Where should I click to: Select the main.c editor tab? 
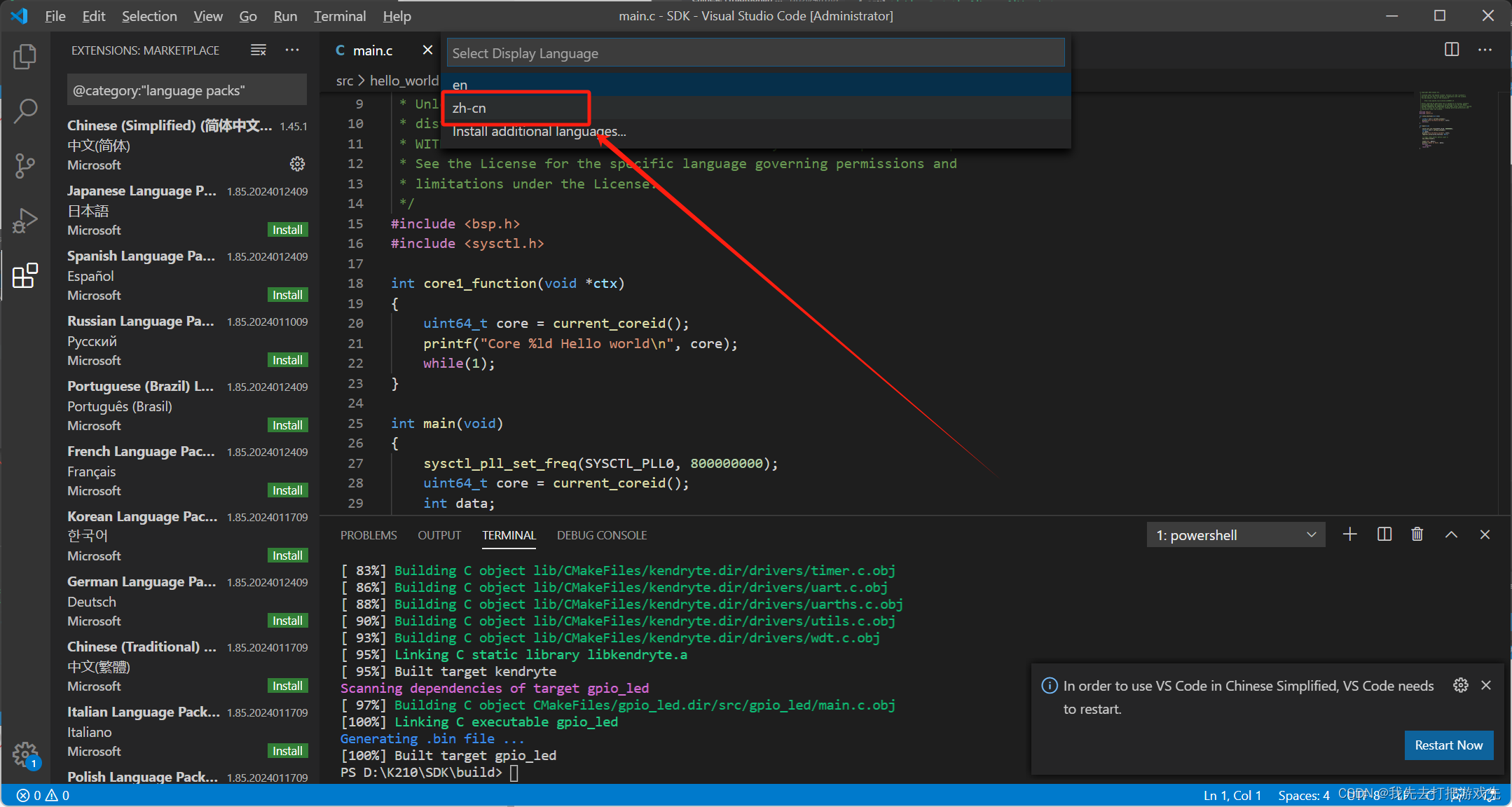coord(373,50)
